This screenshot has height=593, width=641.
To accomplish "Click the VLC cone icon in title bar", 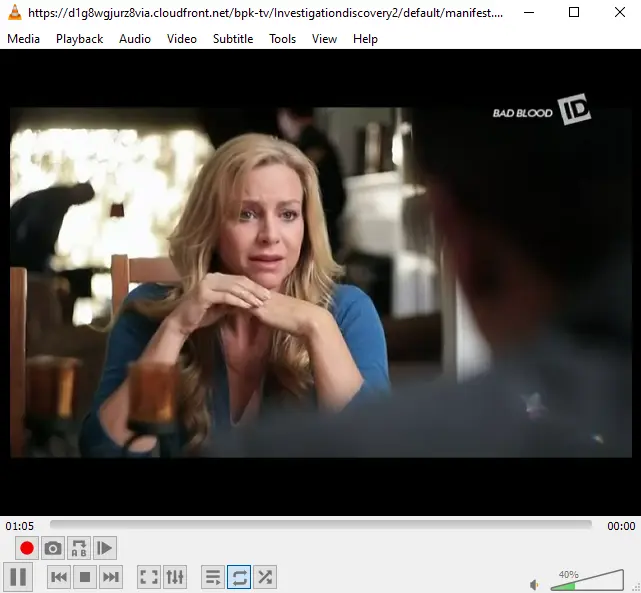I will point(14,13).
